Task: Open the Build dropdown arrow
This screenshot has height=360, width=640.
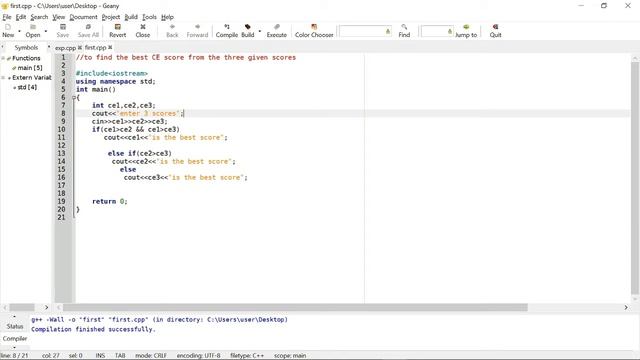Action: tap(260, 31)
